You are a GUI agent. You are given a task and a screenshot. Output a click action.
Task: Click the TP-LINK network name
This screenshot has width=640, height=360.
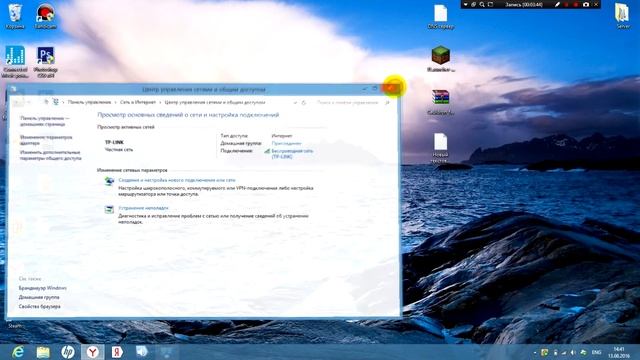click(114, 142)
